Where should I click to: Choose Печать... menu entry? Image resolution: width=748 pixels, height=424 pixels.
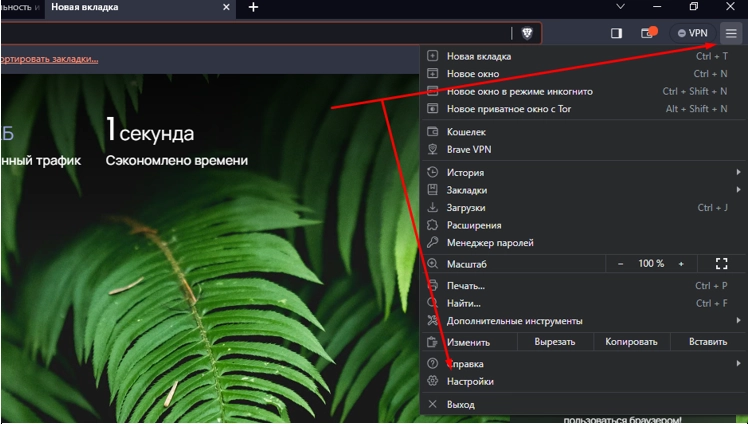coord(583,286)
